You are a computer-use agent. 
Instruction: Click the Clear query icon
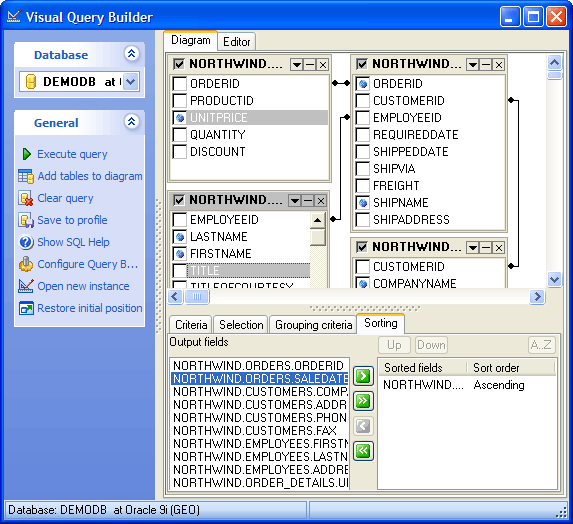(x=26, y=198)
